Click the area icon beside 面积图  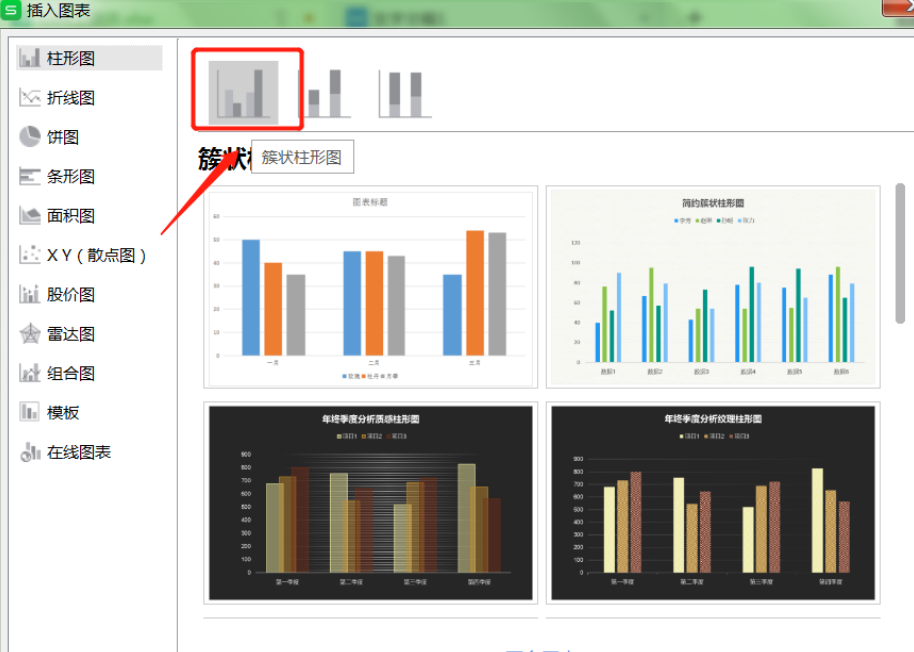pos(30,216)
